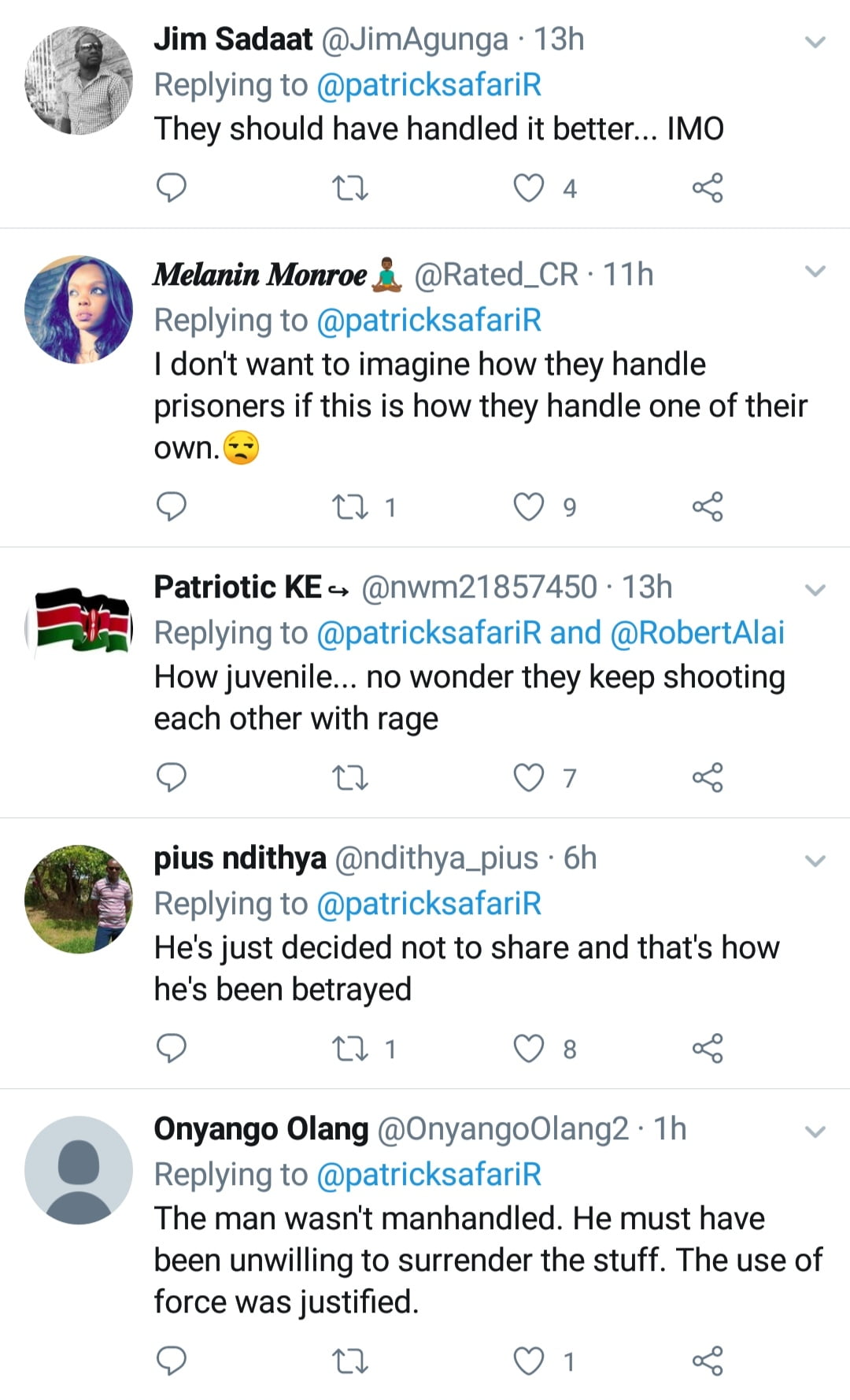850x1400 pixels.
Task: Reply to pius ndithya's tweet
Action: [172, 1048]
